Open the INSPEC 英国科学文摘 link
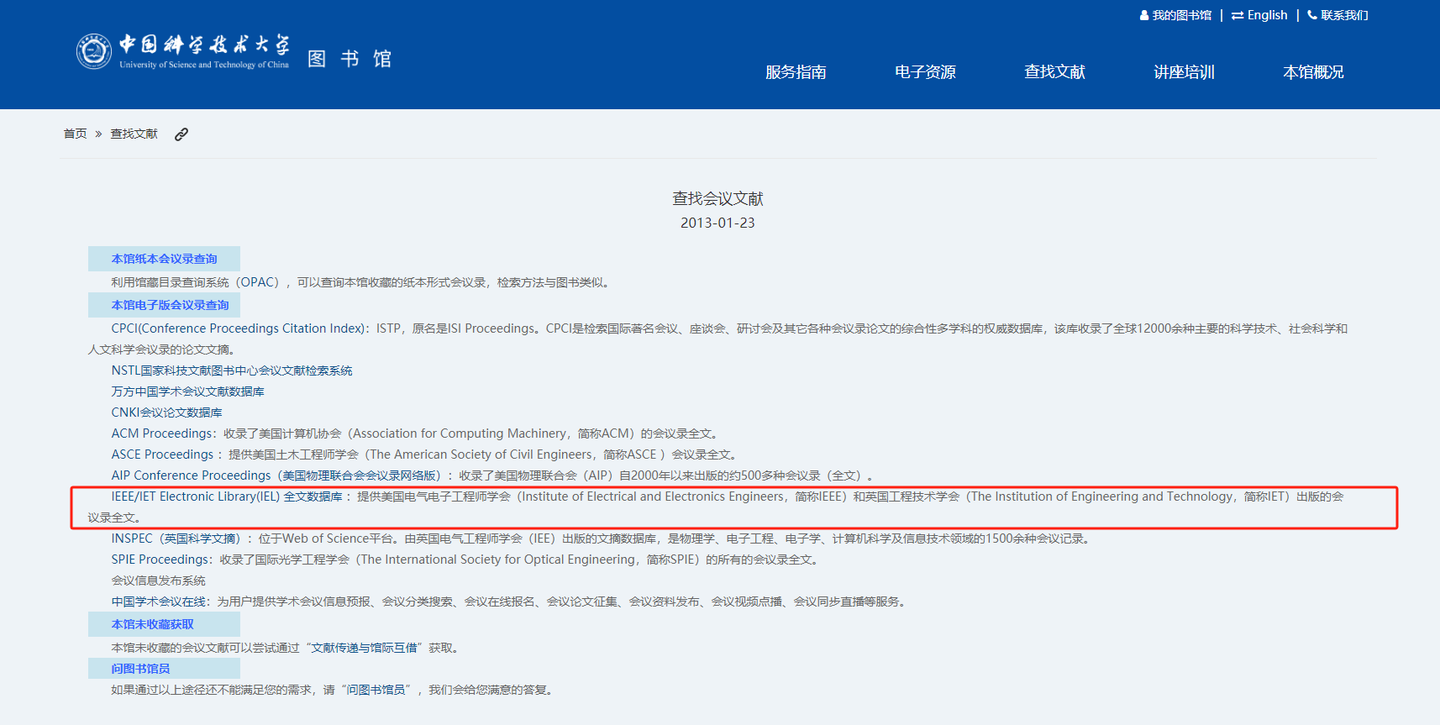Screen dimensions: 1440x725 click(177, 539)
